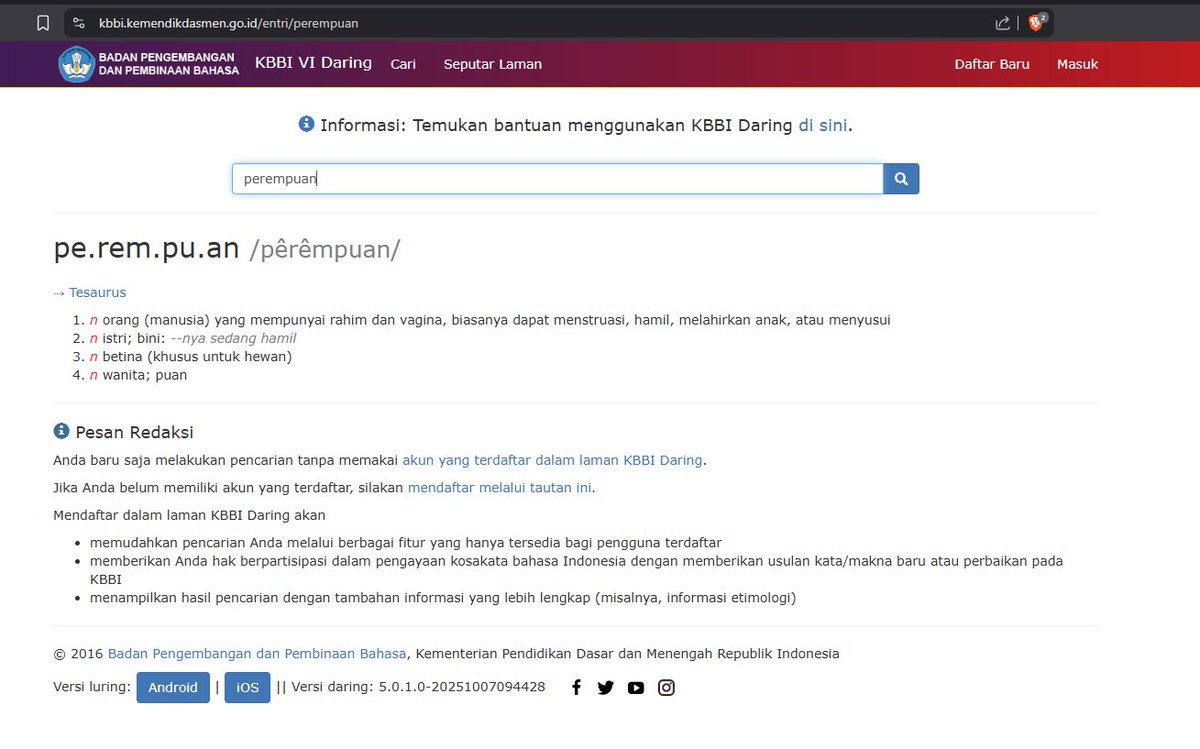The width and height of the screenshot is (1200, 749).
Task: Click the Badan Bahasa logo emblem
Action: (76, 64)
